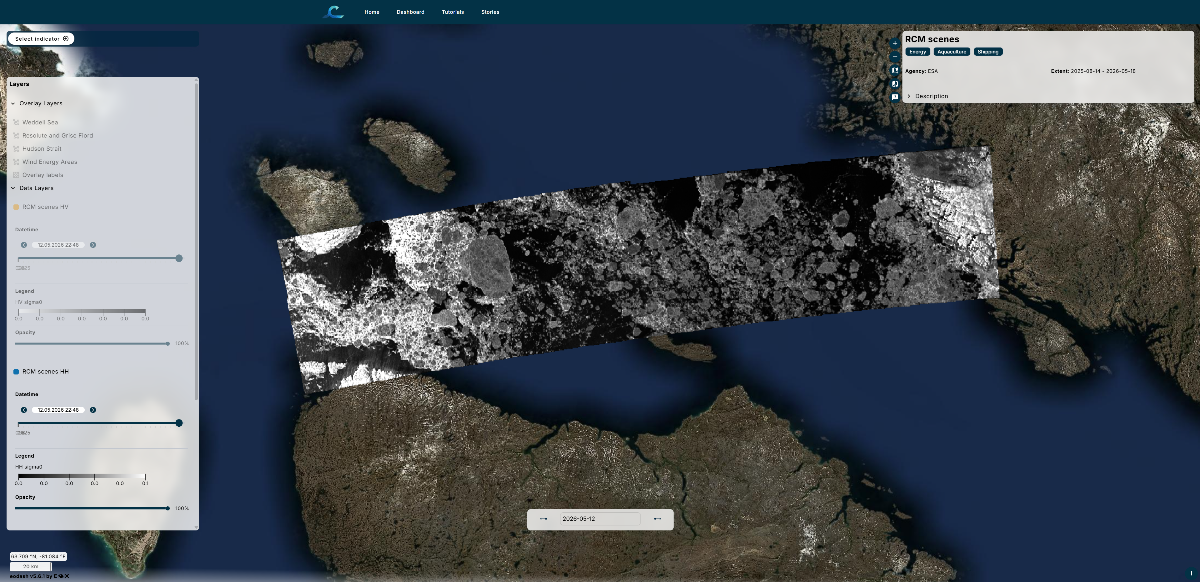Click RCM scenes HH datetime slider handle
The image size is (1200, 582).
click(x=179, y=423)
